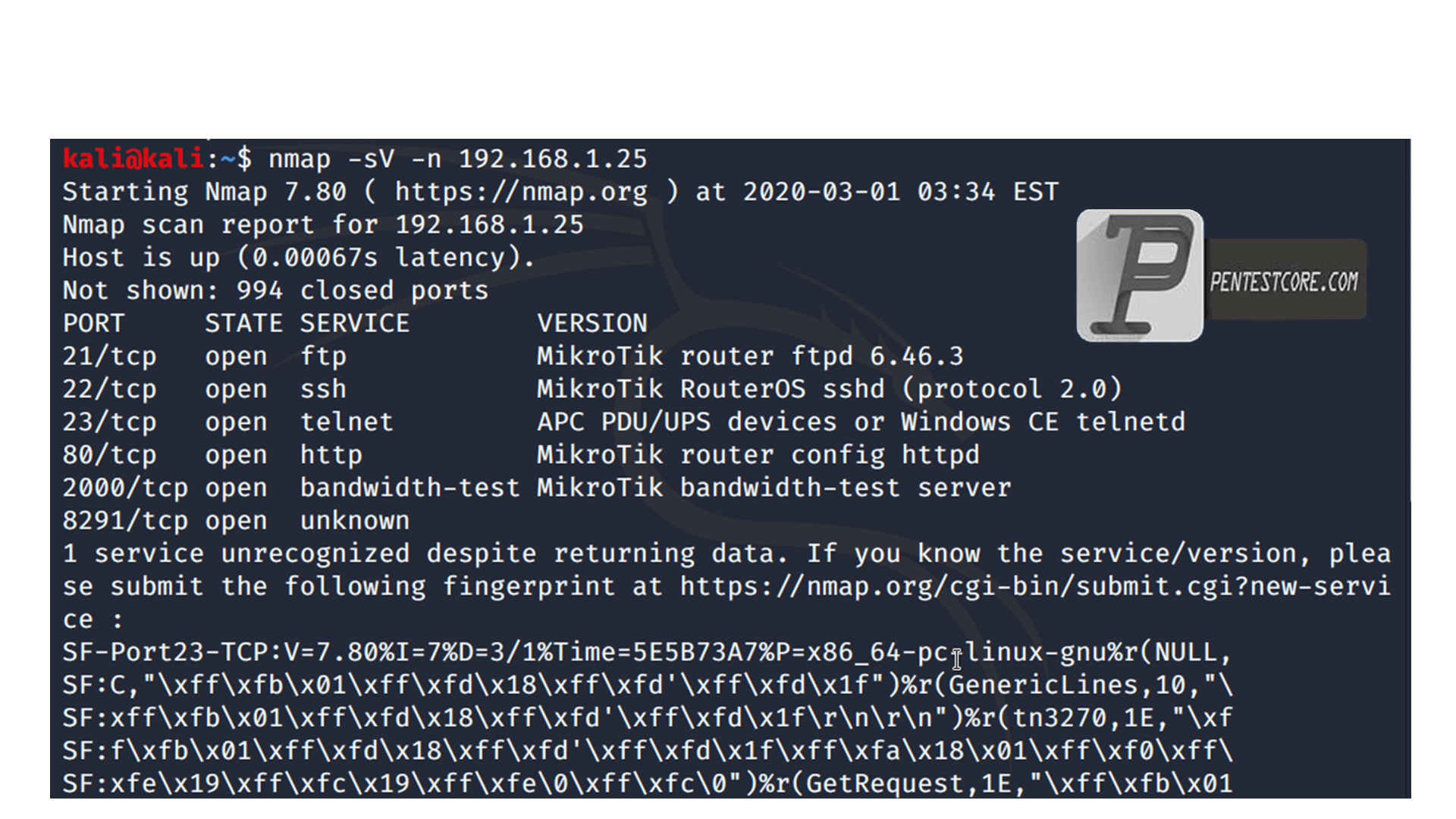Click the 21/tcp ftp port row
1456x819 pixels.
point(513,356)
